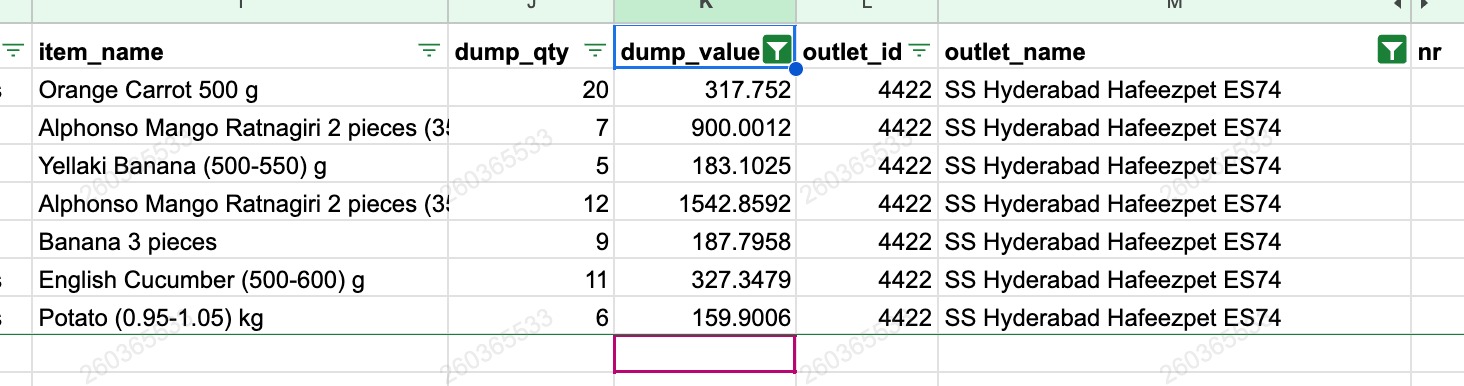The image size is (1464, 386).
Task: Click the right hidden-columns arrow after column M
Action: coord(1425,6)
